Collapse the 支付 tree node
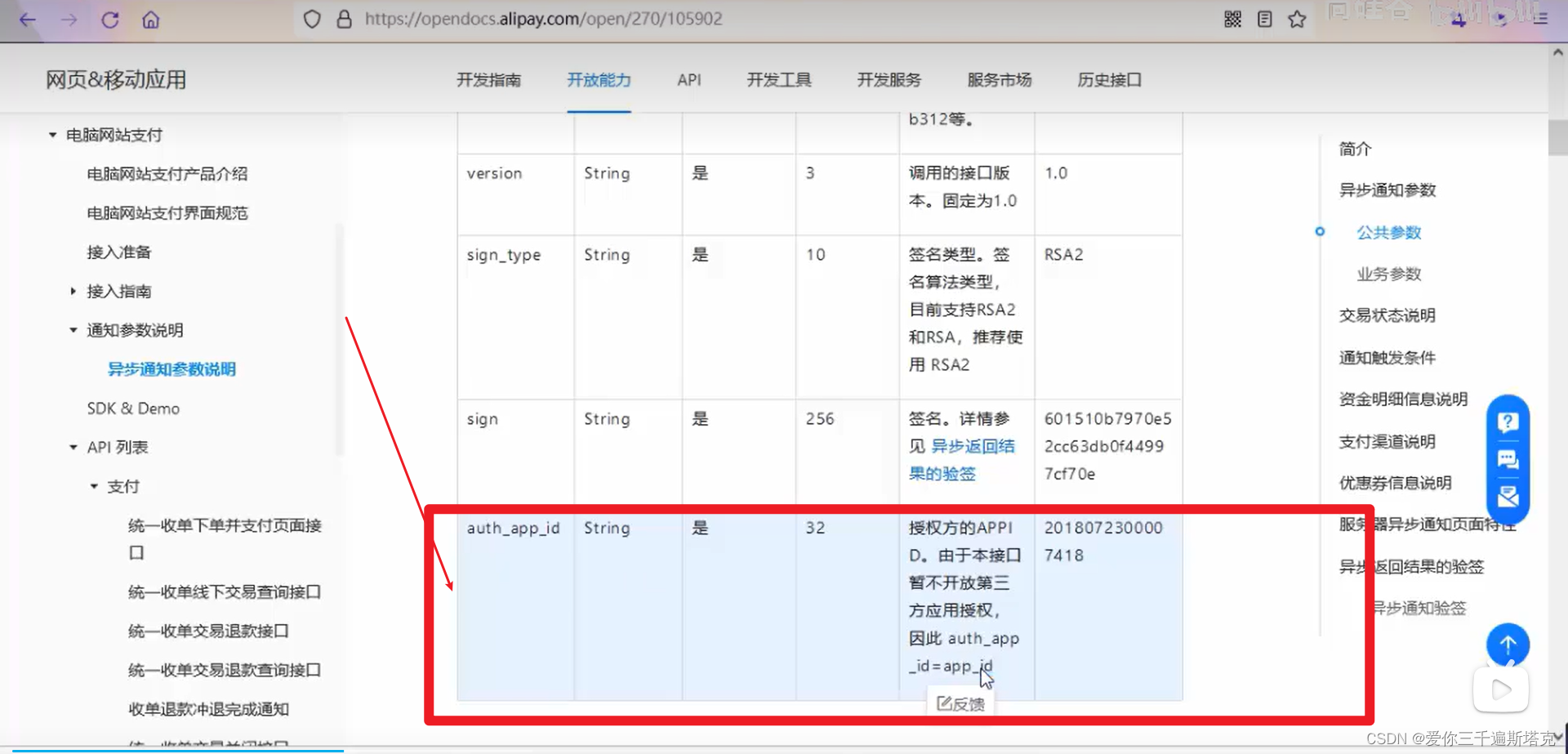The width and height of the screenshot is (1568, 754). [94, 486]
